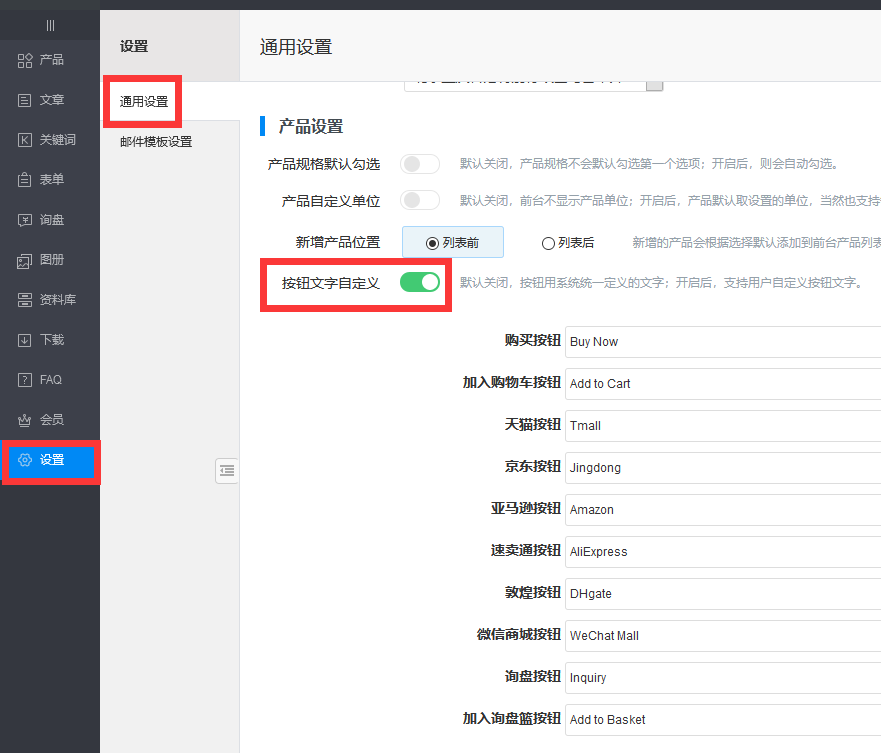Open the 会员 member crown icon
Viewport: 881px width, 753px height.
pyautogui.click(x=25, y=421)
